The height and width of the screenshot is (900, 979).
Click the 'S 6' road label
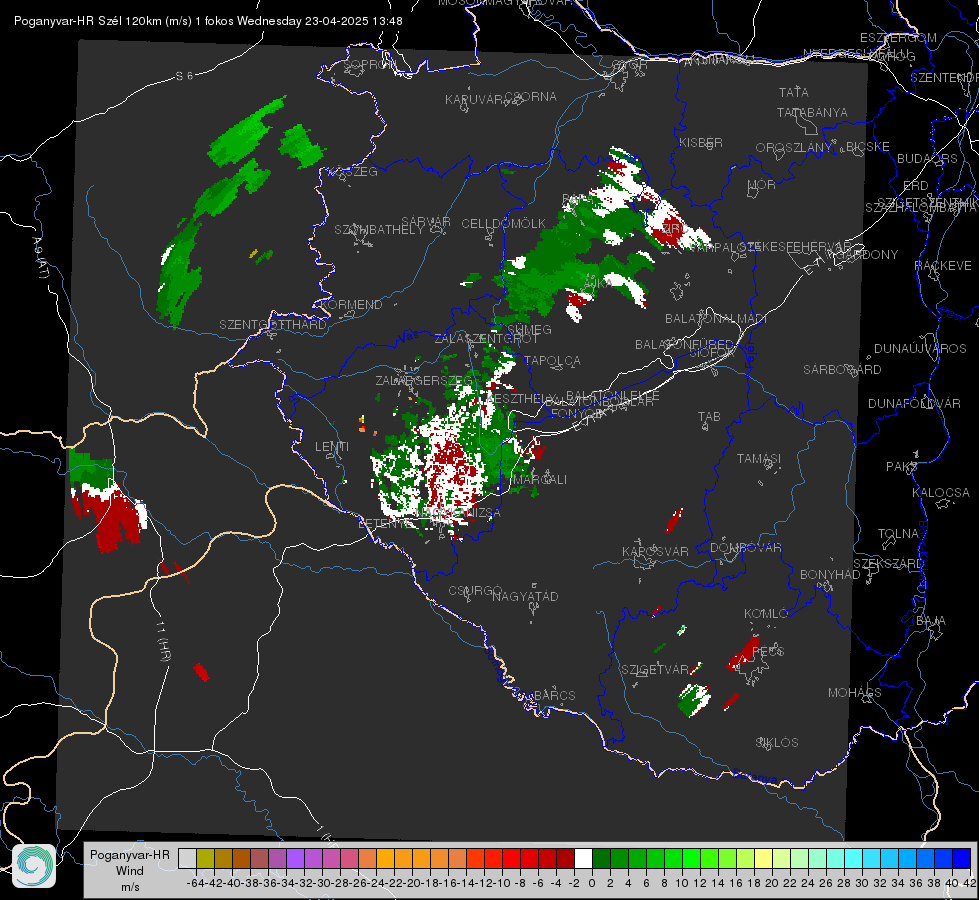184,76
